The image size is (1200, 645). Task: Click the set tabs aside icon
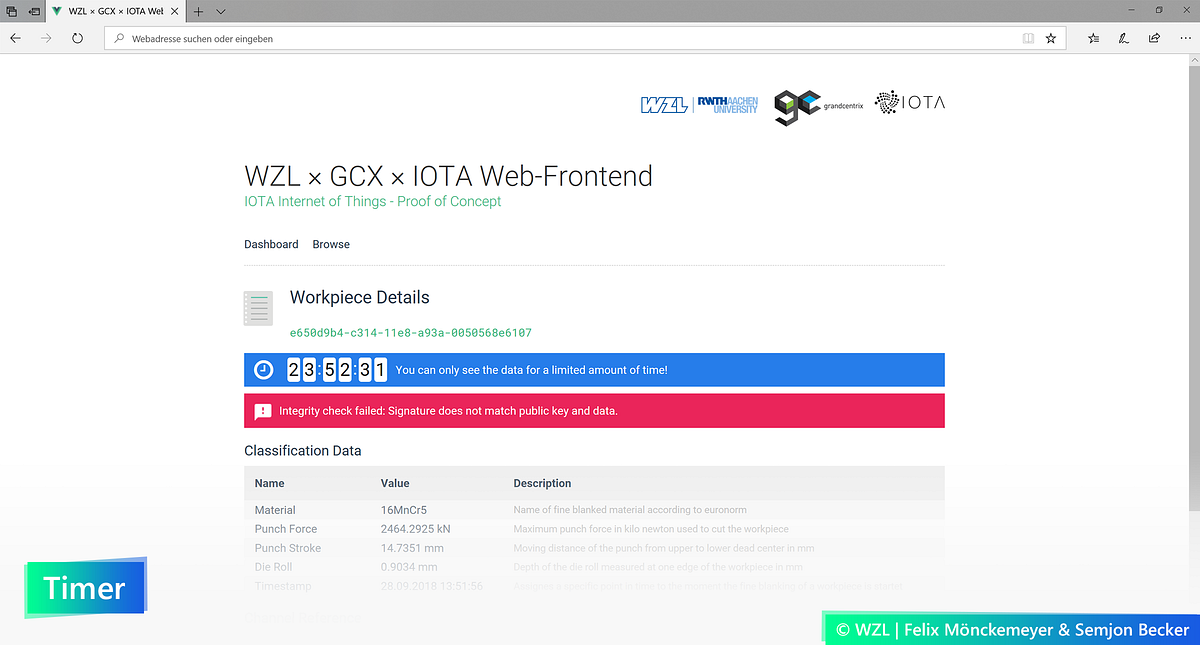[x=34, y=11]
